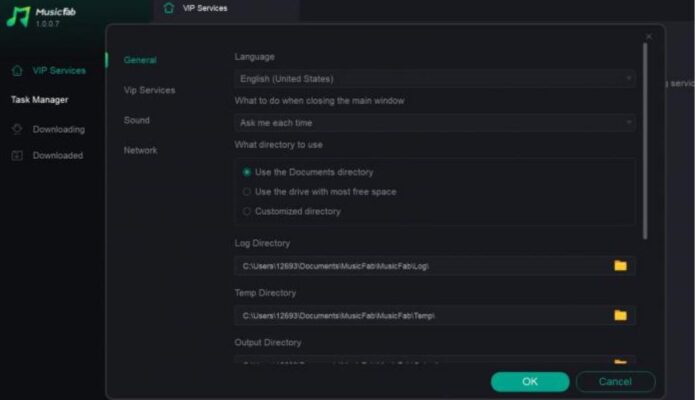696x400 pixels.
Task: Browse folder for Log Directory
Action: pyautogui.click(x=620, y=266)
